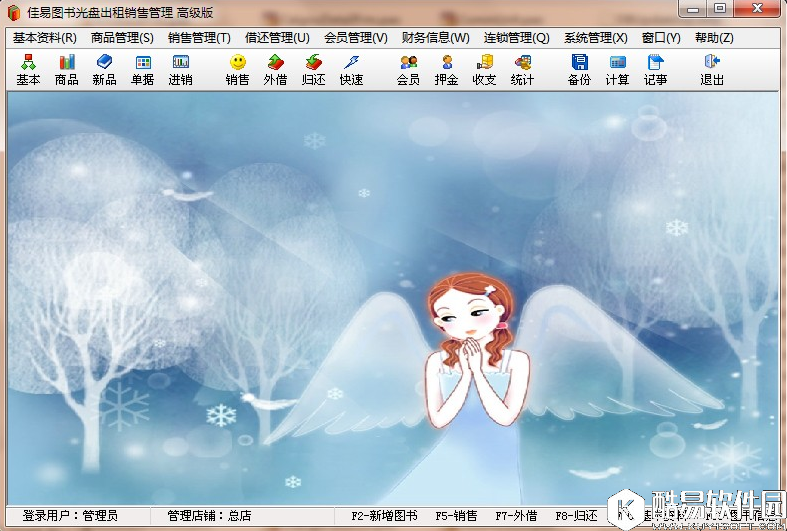The height and width of the screenshot is (531, 787).
Task: Open the 新品 blue book icon
Action: [x=104, y=69]
